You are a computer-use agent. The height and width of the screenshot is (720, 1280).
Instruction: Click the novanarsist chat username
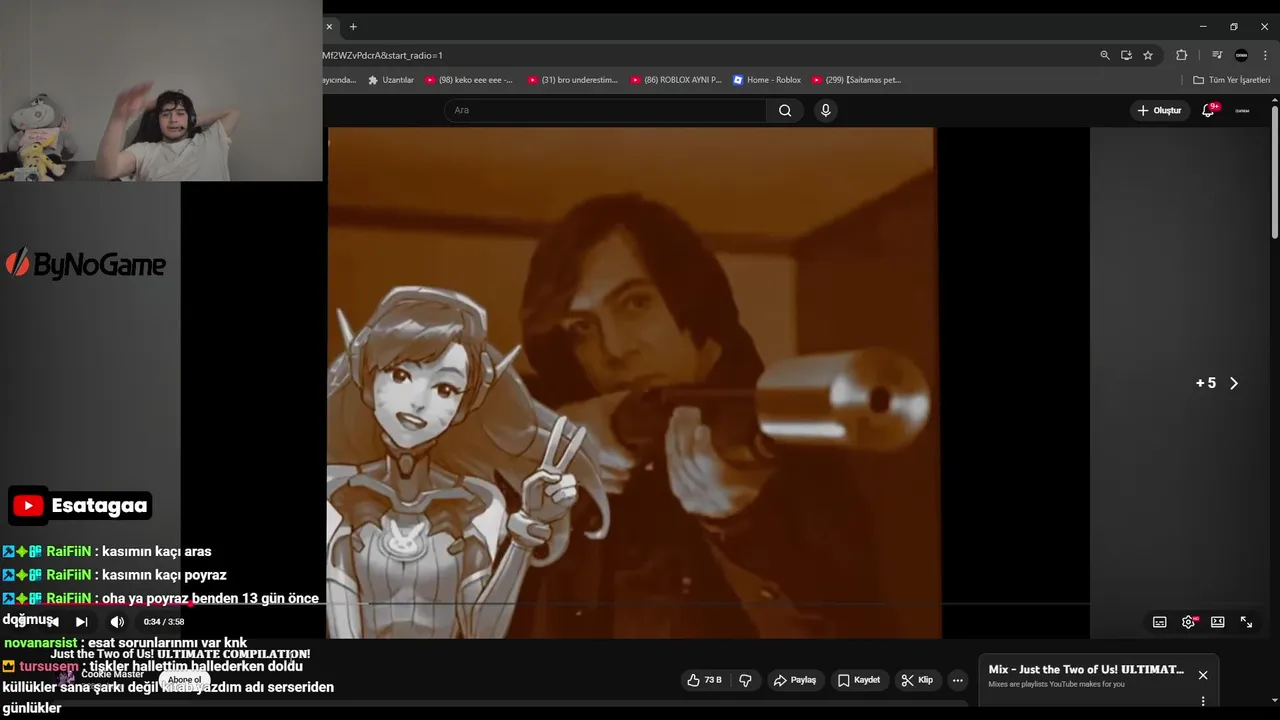tap(40, 643)
